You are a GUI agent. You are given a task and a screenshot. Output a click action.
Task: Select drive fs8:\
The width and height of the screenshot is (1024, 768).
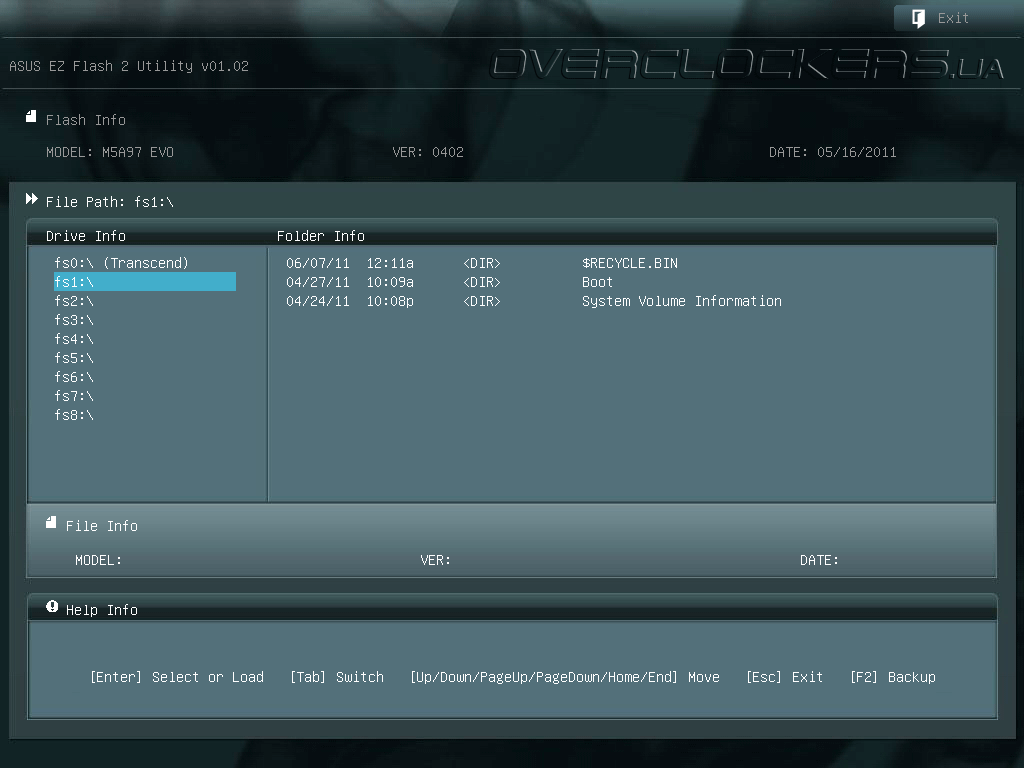coord(74,415)
